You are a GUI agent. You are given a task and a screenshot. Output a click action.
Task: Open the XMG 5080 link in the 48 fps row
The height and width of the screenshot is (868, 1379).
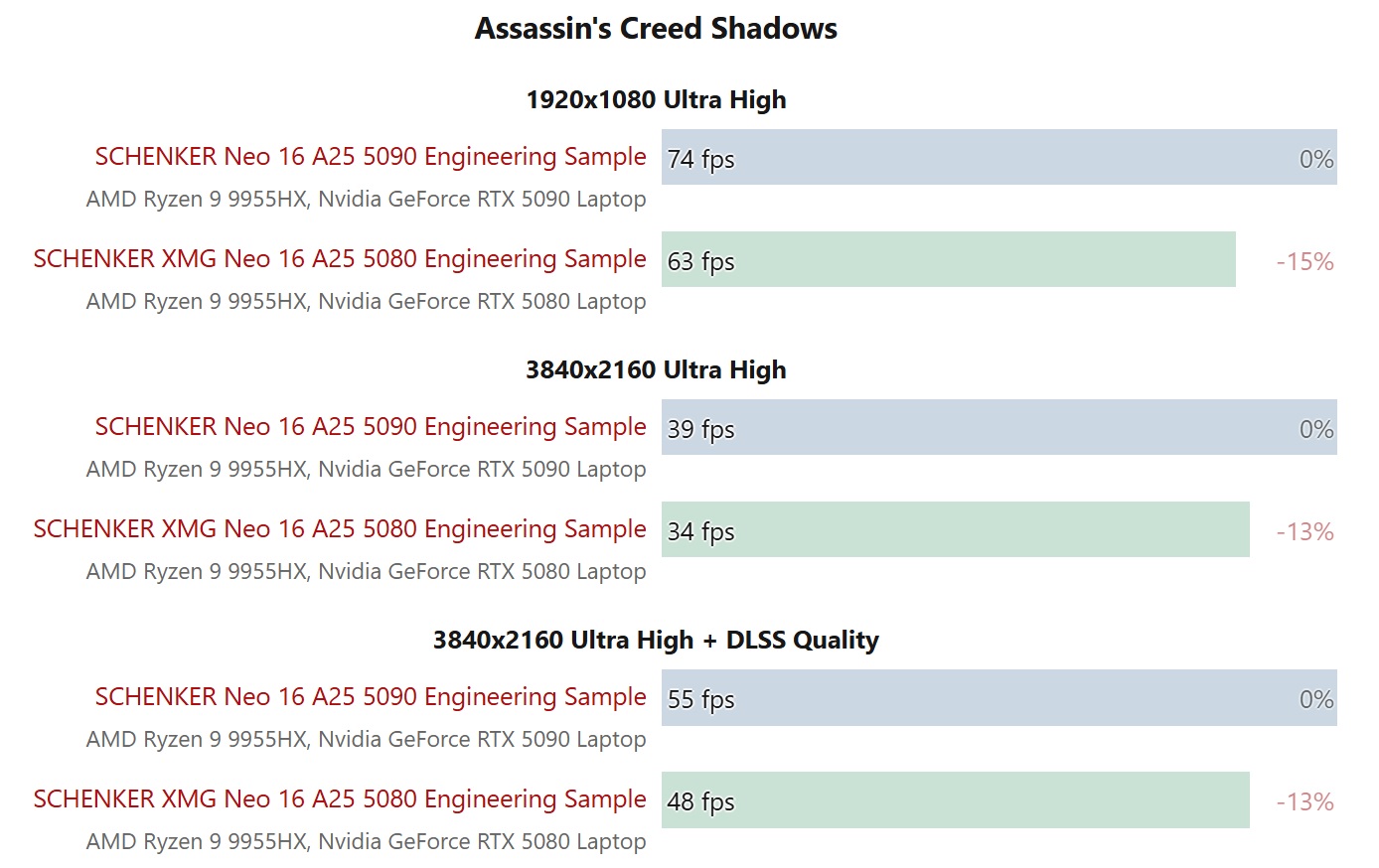[x=339, y=799]
